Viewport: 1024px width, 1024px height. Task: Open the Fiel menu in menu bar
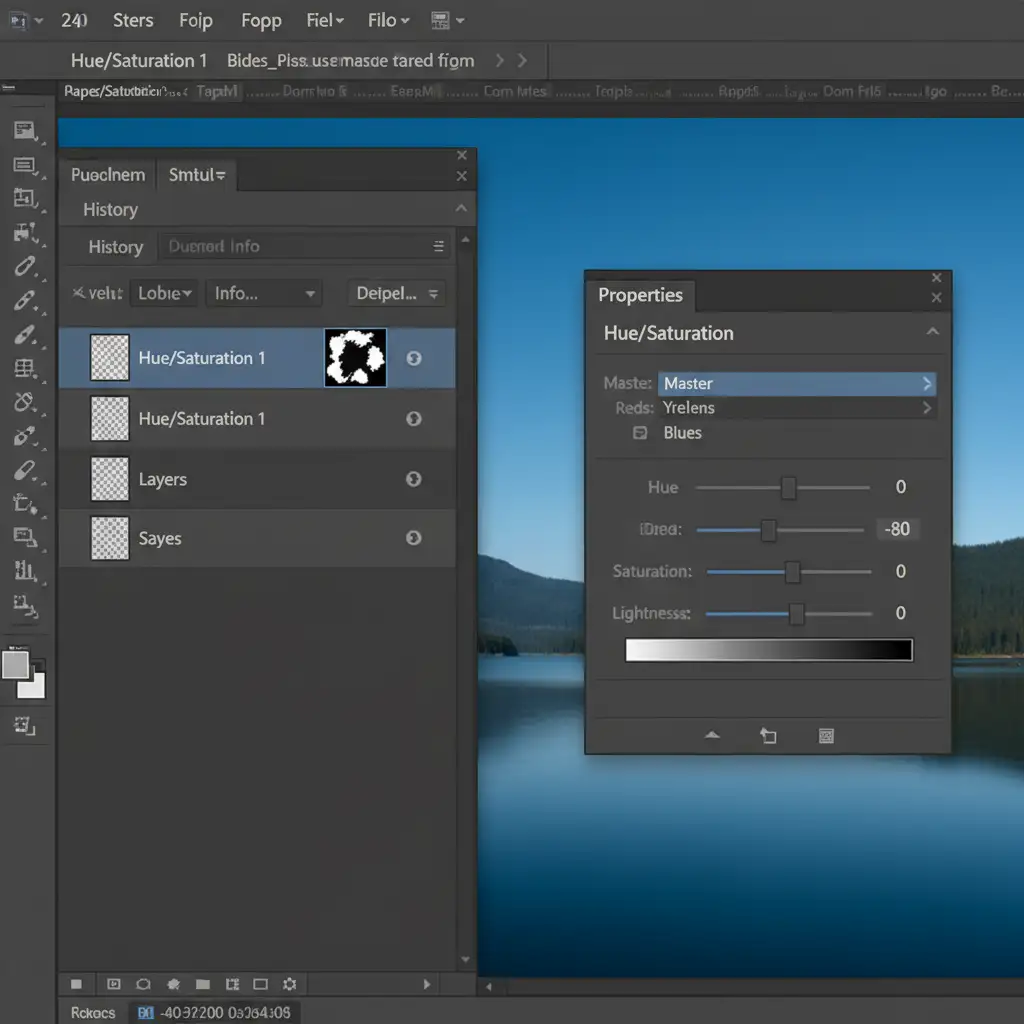(x=325, y=20)
